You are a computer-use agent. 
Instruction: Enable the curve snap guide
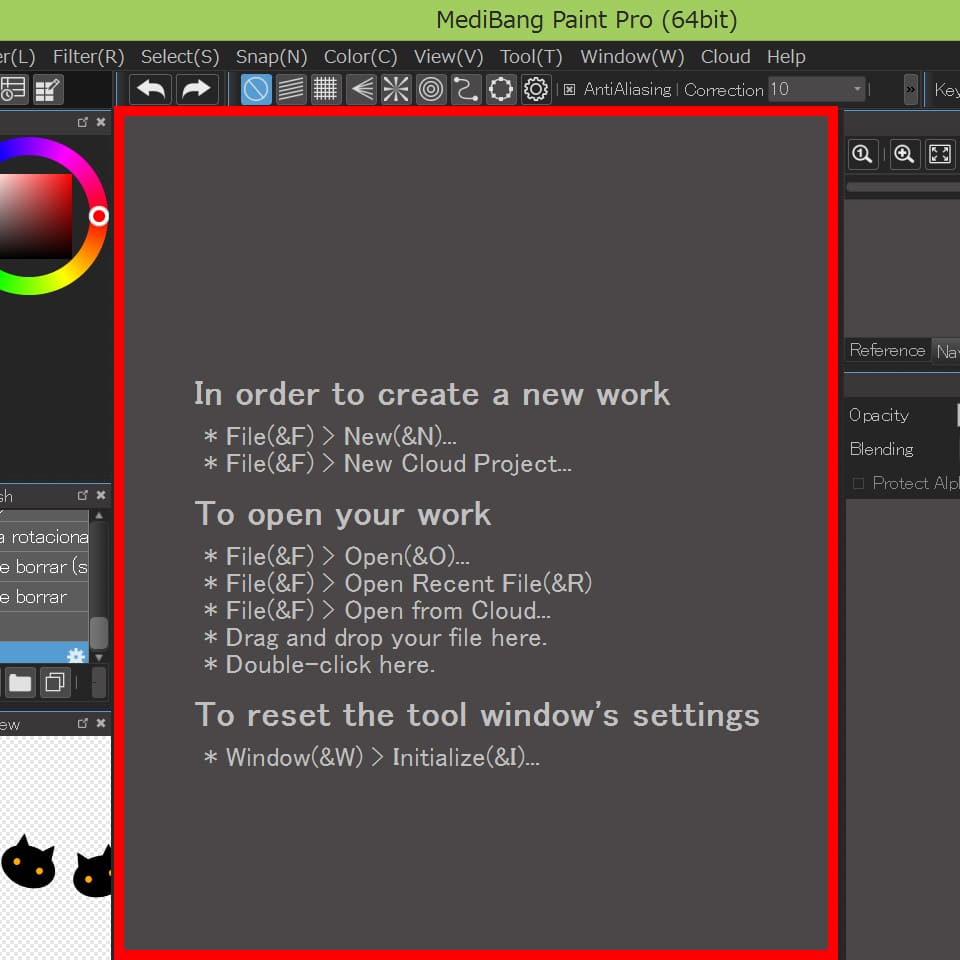tap(466, 89)
